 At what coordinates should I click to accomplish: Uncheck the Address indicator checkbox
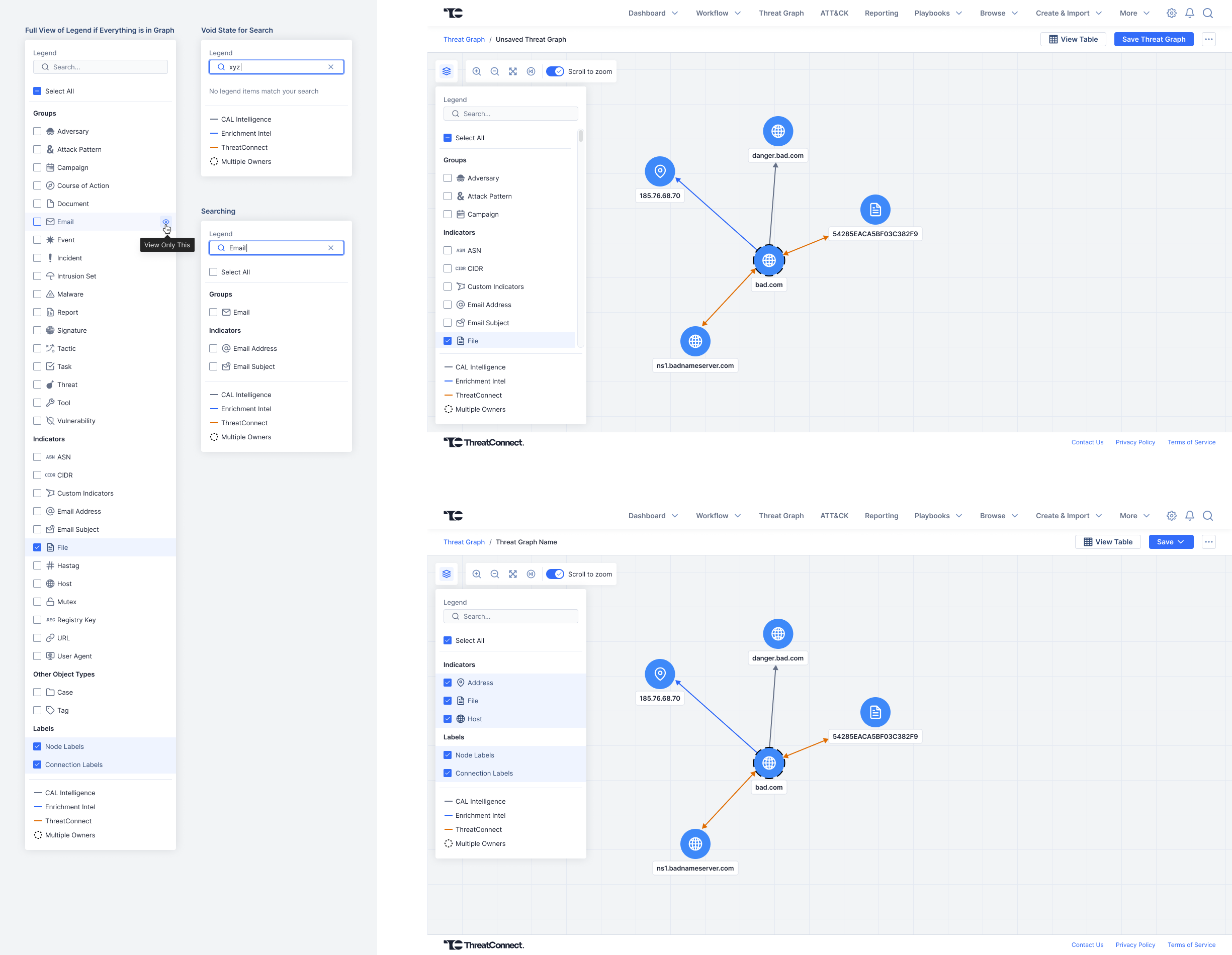click(x=448, y=683)
